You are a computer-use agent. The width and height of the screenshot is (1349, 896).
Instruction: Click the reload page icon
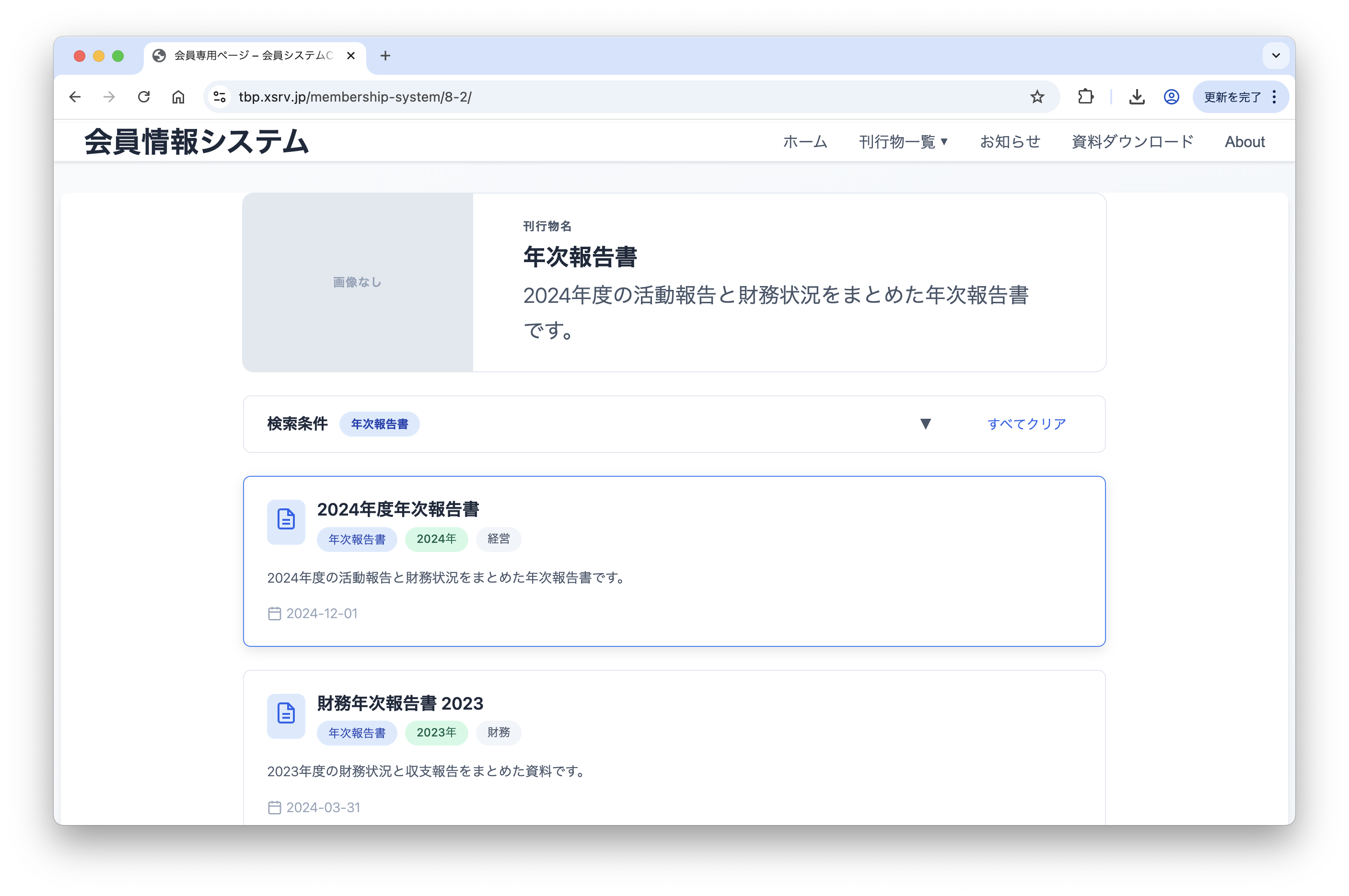point(143,97)
